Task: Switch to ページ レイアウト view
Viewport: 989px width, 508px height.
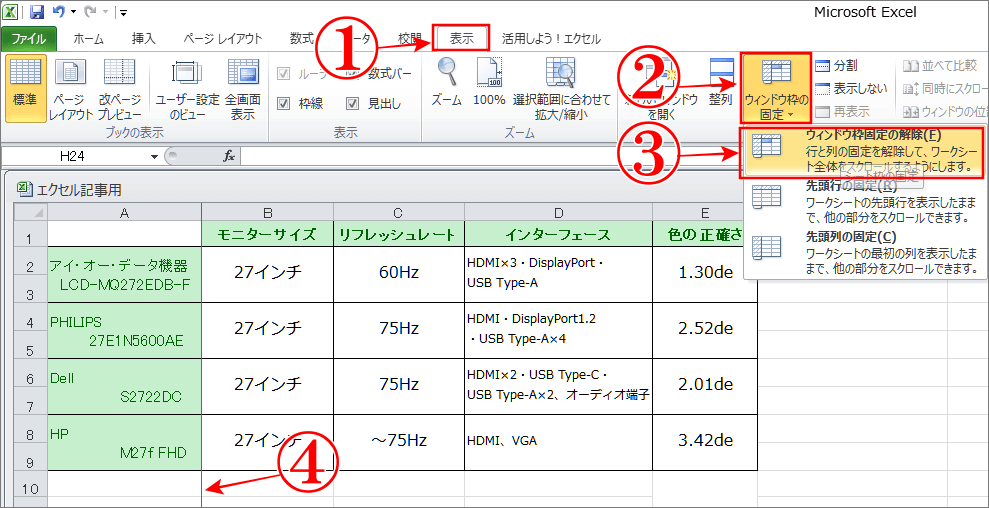Action: coord(71,88)
